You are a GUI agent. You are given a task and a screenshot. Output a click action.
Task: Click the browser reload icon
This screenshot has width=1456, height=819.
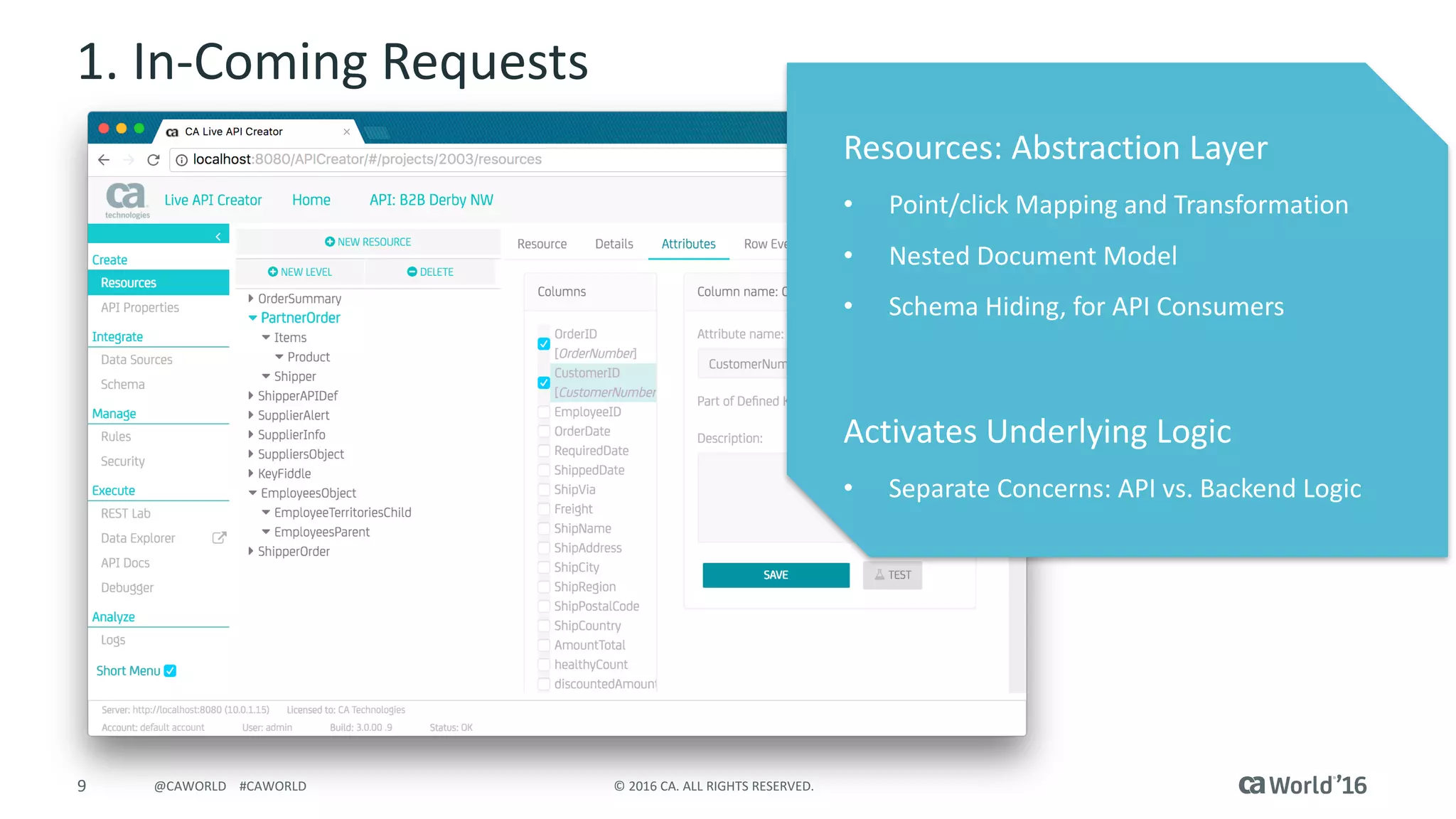tap(153, 160)
